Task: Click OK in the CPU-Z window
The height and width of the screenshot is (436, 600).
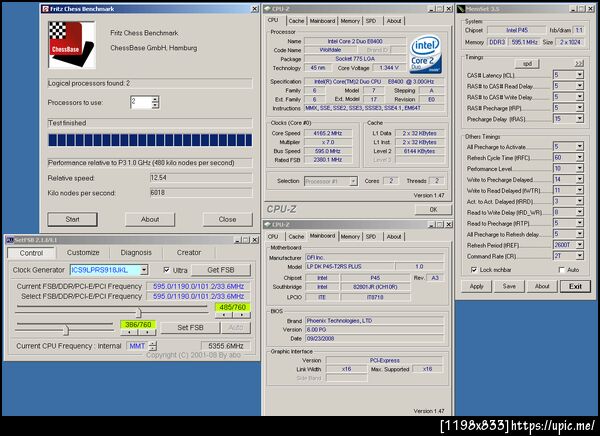Action: (x=433, y=210)
